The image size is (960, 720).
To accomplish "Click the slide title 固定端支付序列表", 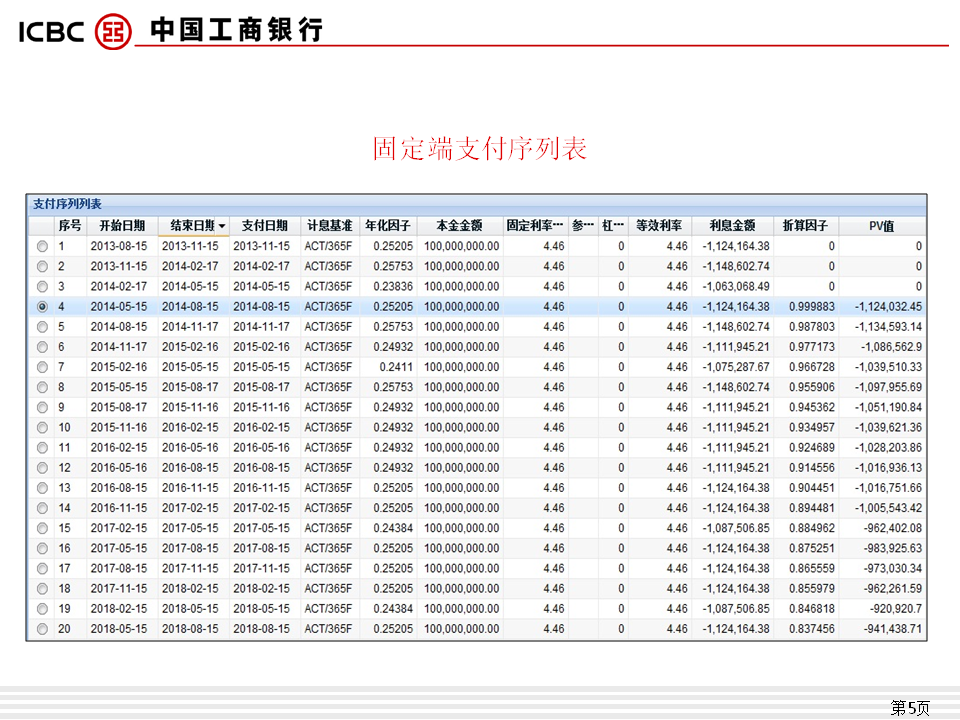I will [479, 149].
